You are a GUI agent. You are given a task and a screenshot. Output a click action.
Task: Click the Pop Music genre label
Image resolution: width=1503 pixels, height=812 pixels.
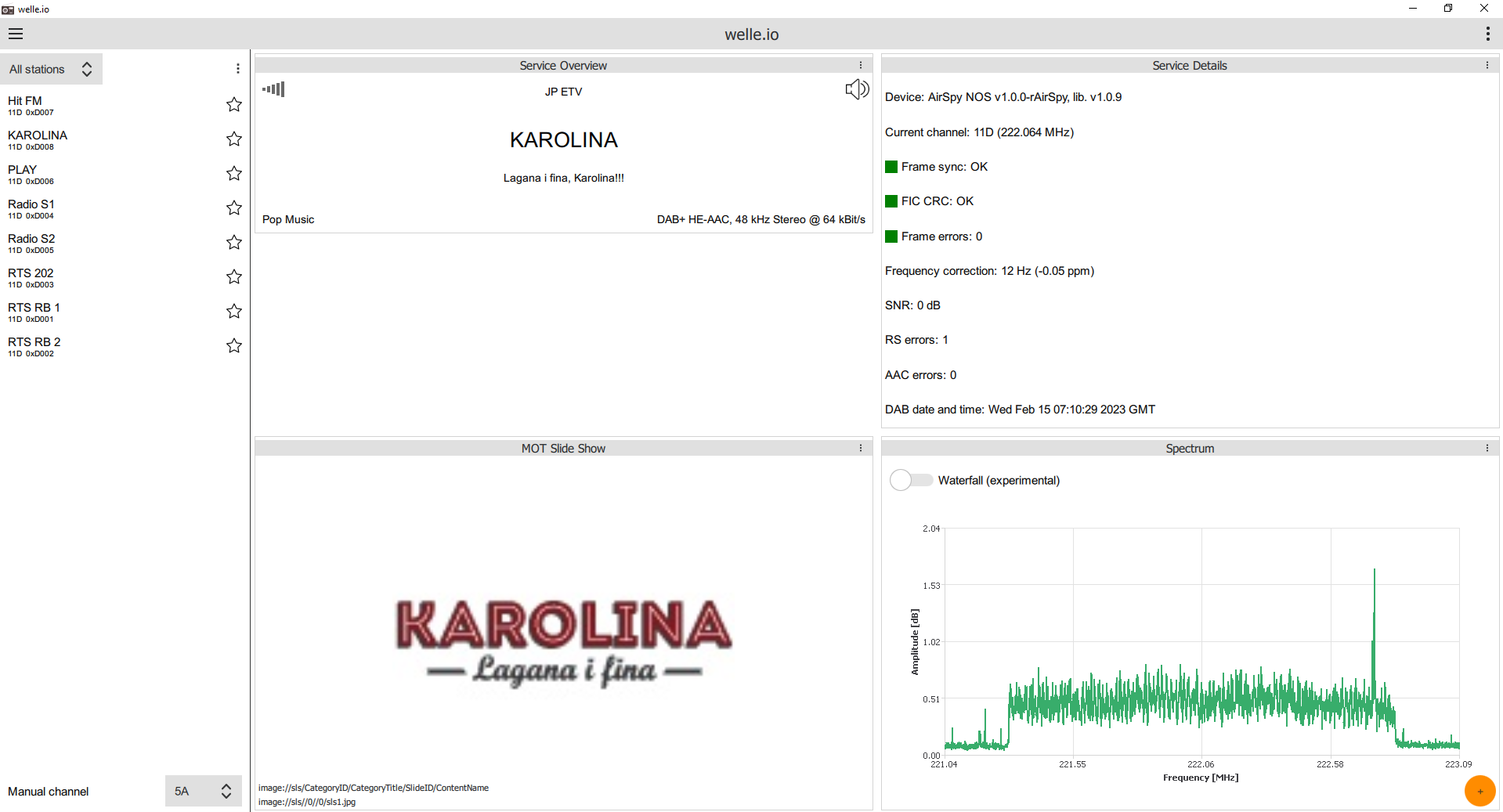point(288,220)
